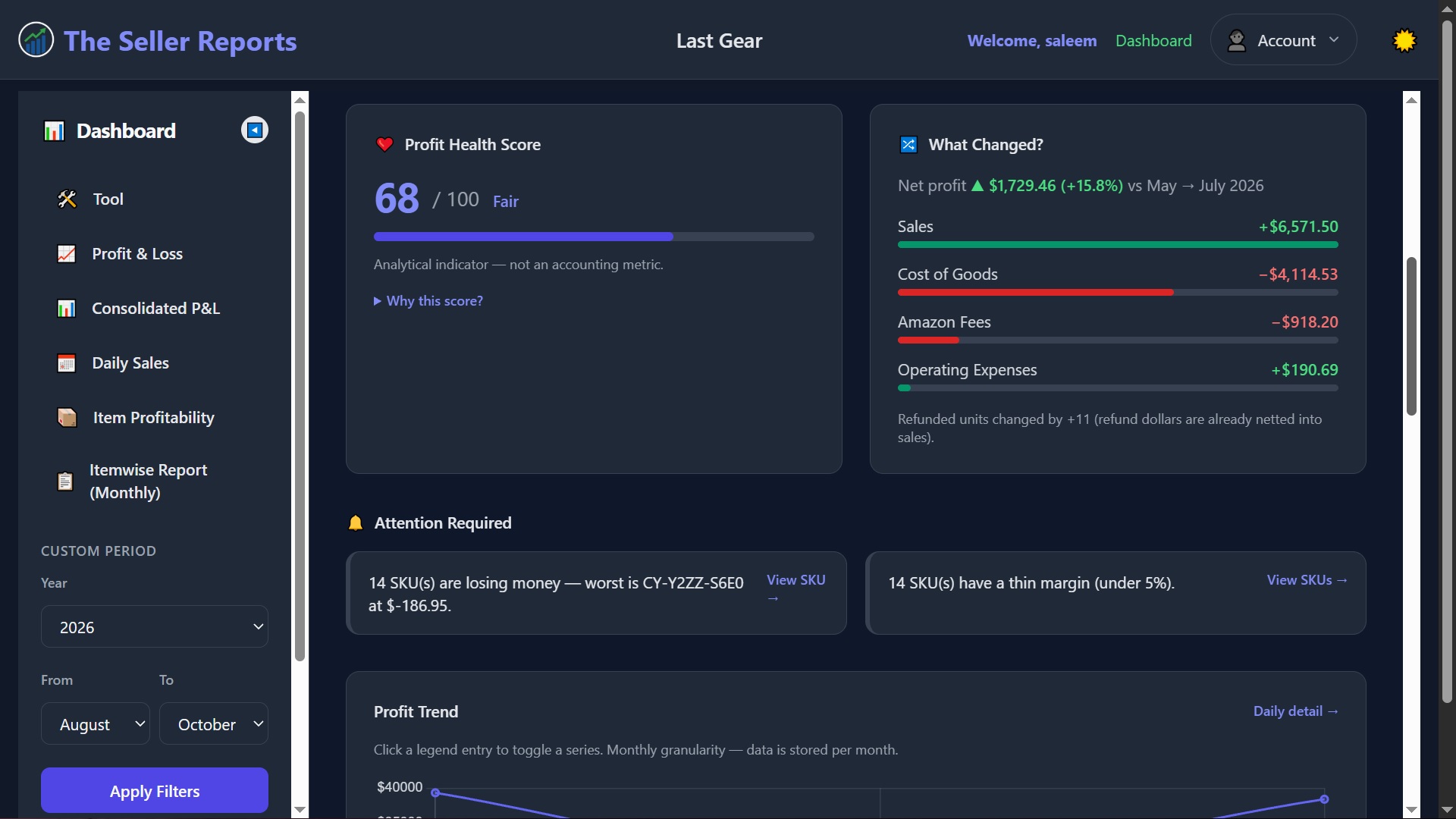This screenshot has height=819, width=1456.
Task: Collapse the sidebar using the arrow toggle
Action: (255, 130)
